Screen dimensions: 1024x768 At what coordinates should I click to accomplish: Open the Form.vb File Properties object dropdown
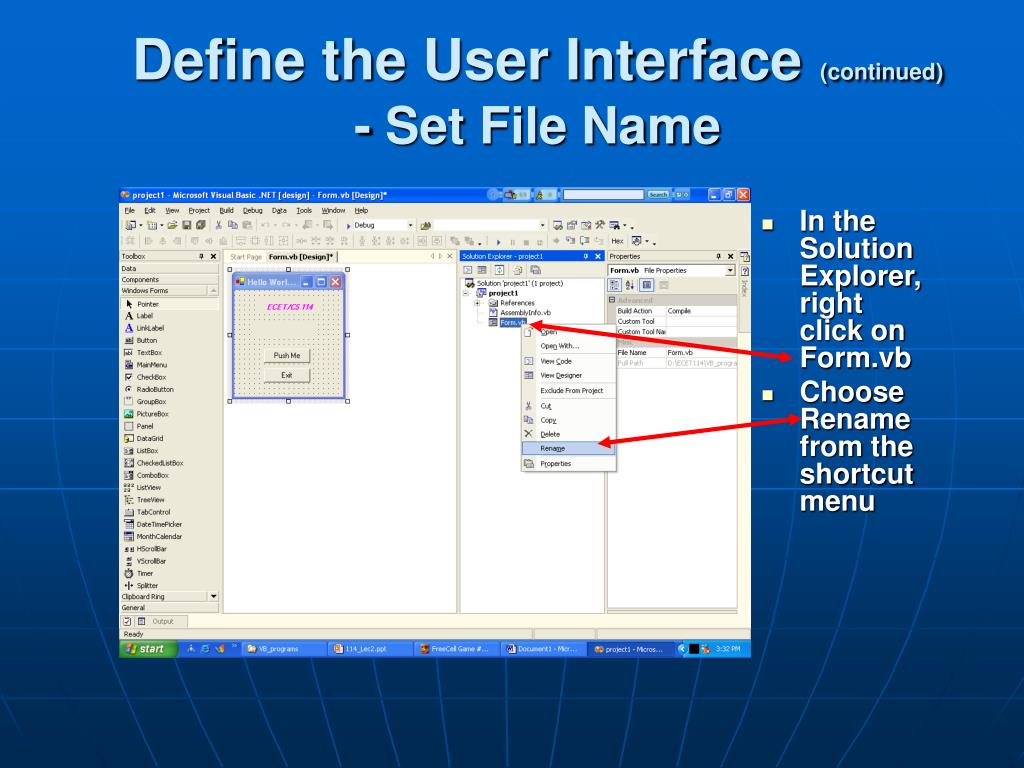(x=729, y=270)
